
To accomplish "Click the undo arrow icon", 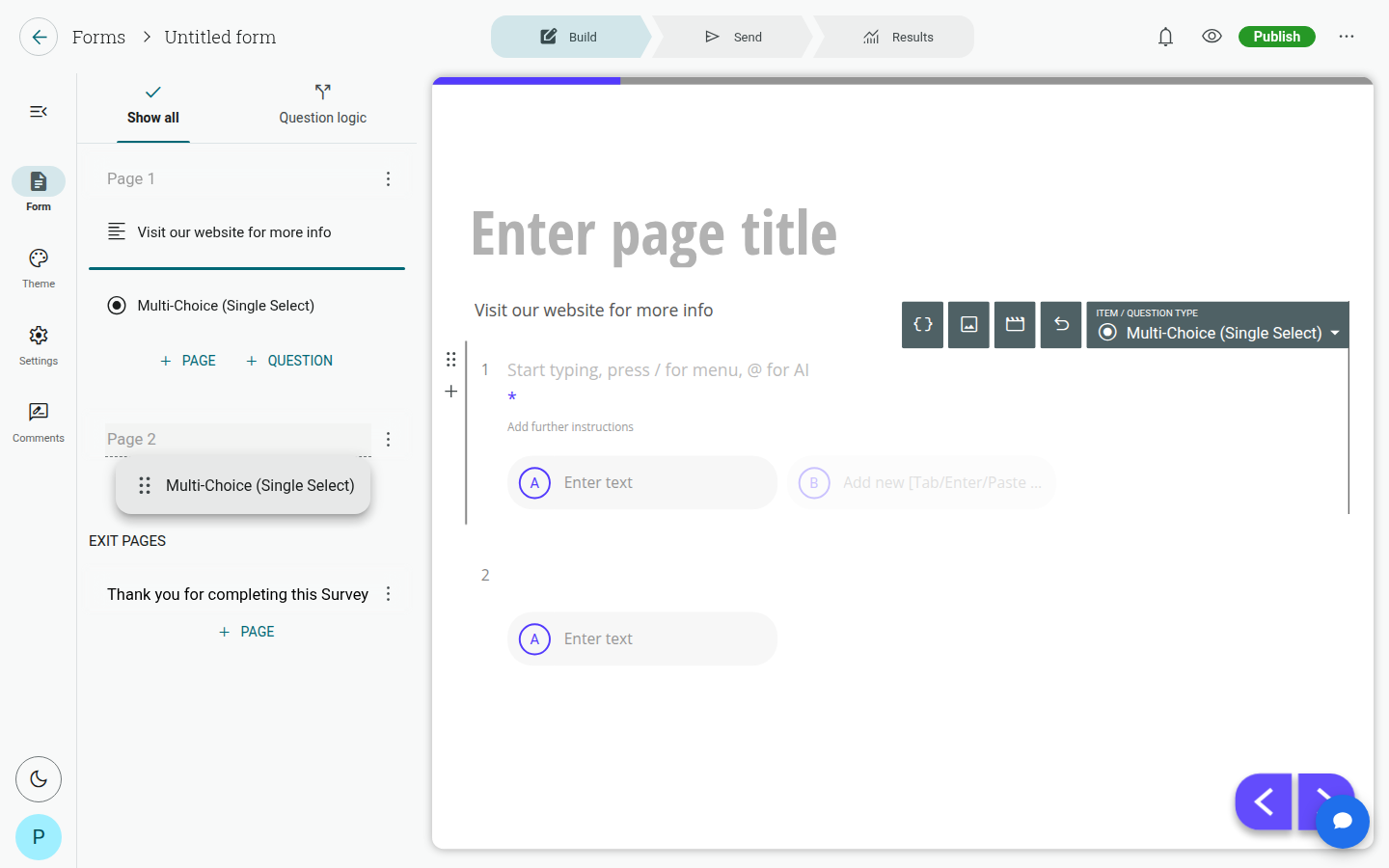I will [x=1061, y=325].
